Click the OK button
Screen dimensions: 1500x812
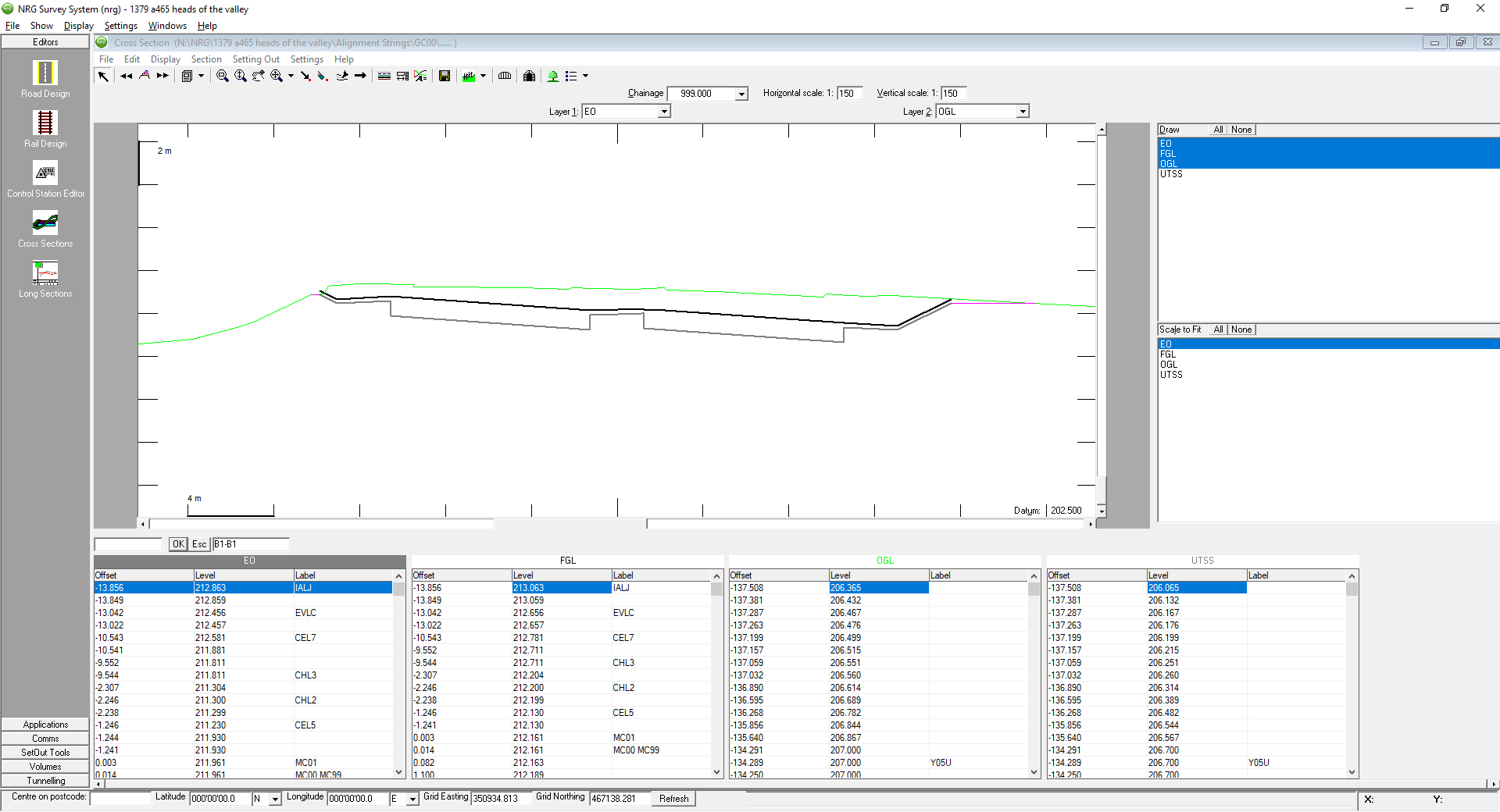178,544
